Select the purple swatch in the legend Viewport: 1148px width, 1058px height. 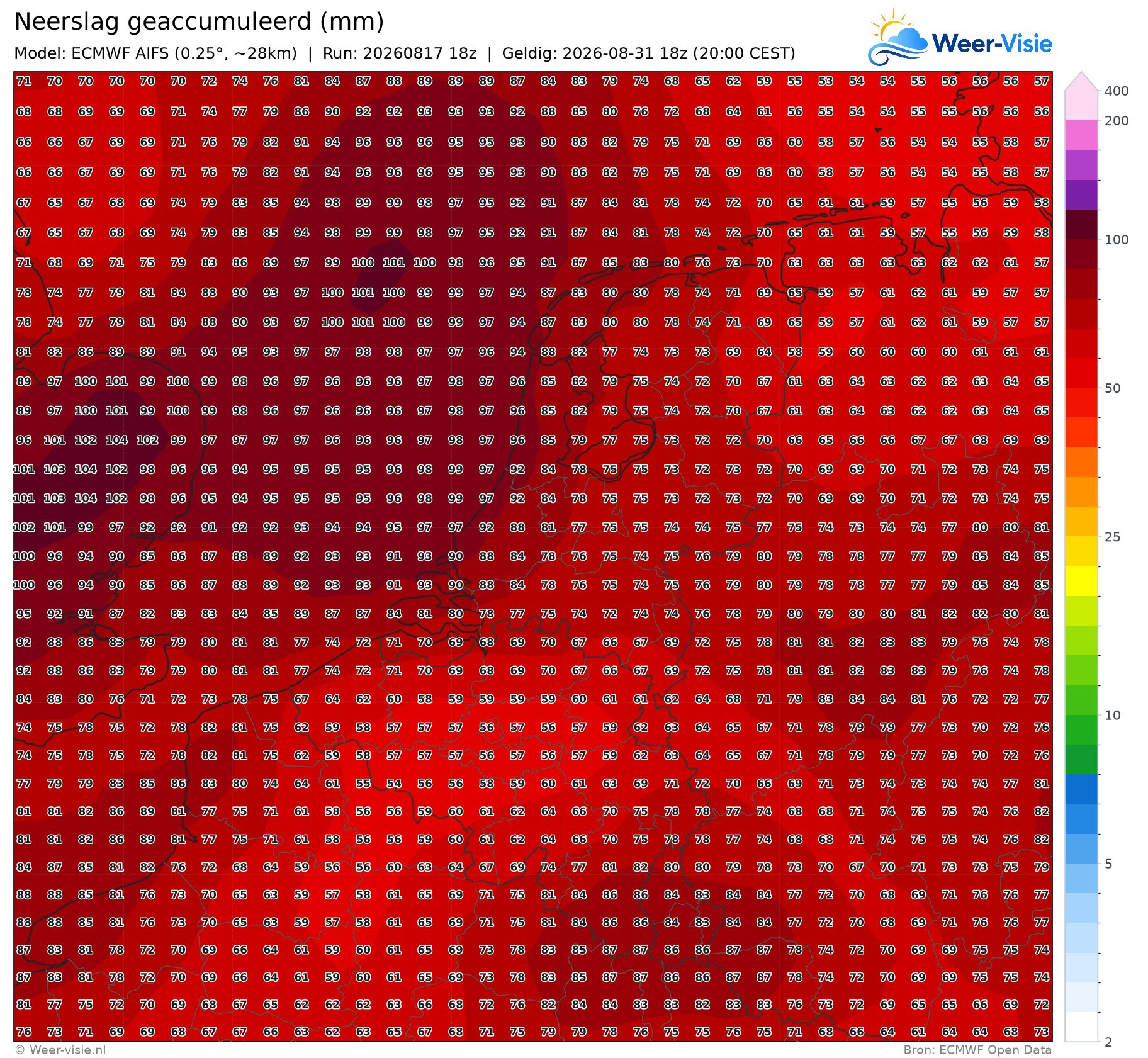pyautogui.click(x=1081, y=195)
